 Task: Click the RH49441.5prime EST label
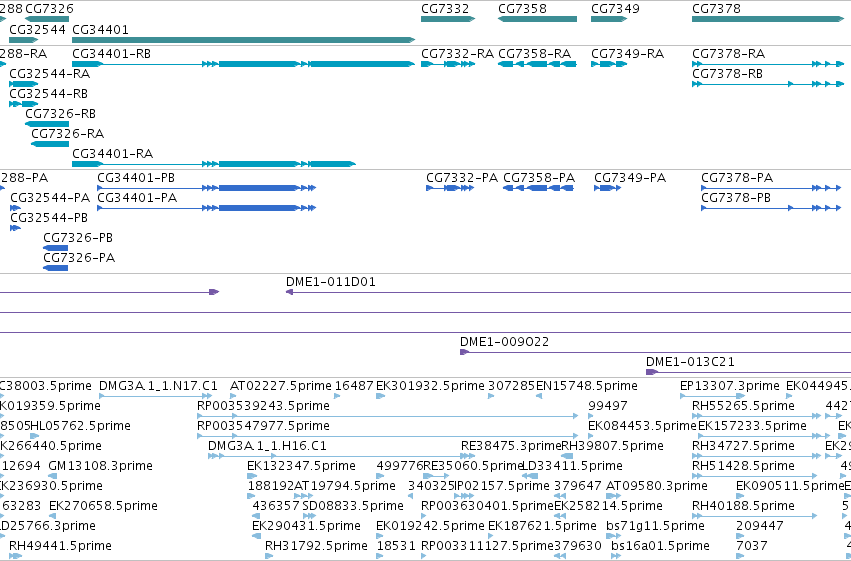(60, 546)
